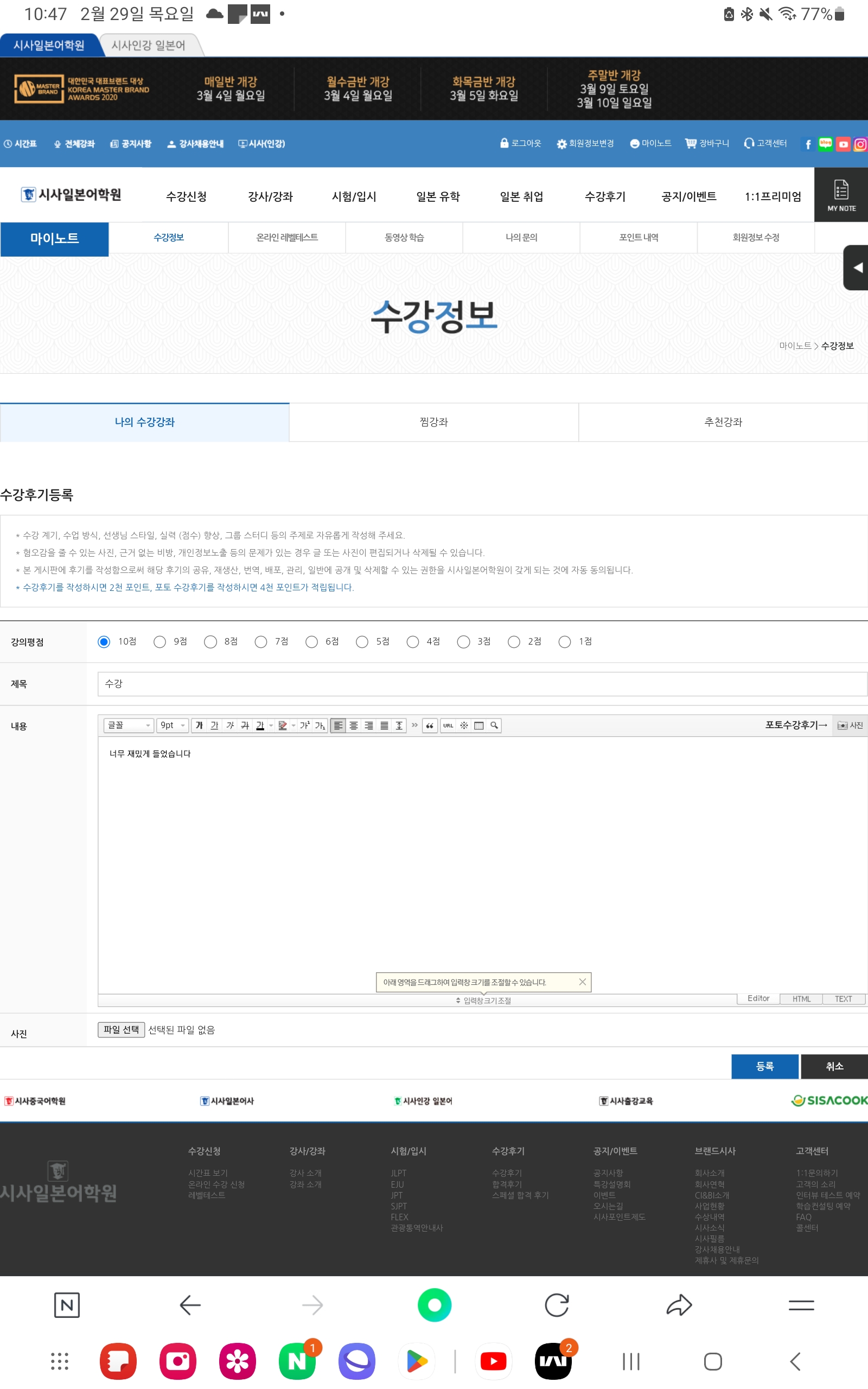This screenshot has height=1389, width=868.
Task: Select the 1점 rating option
Action: [564, 642]
